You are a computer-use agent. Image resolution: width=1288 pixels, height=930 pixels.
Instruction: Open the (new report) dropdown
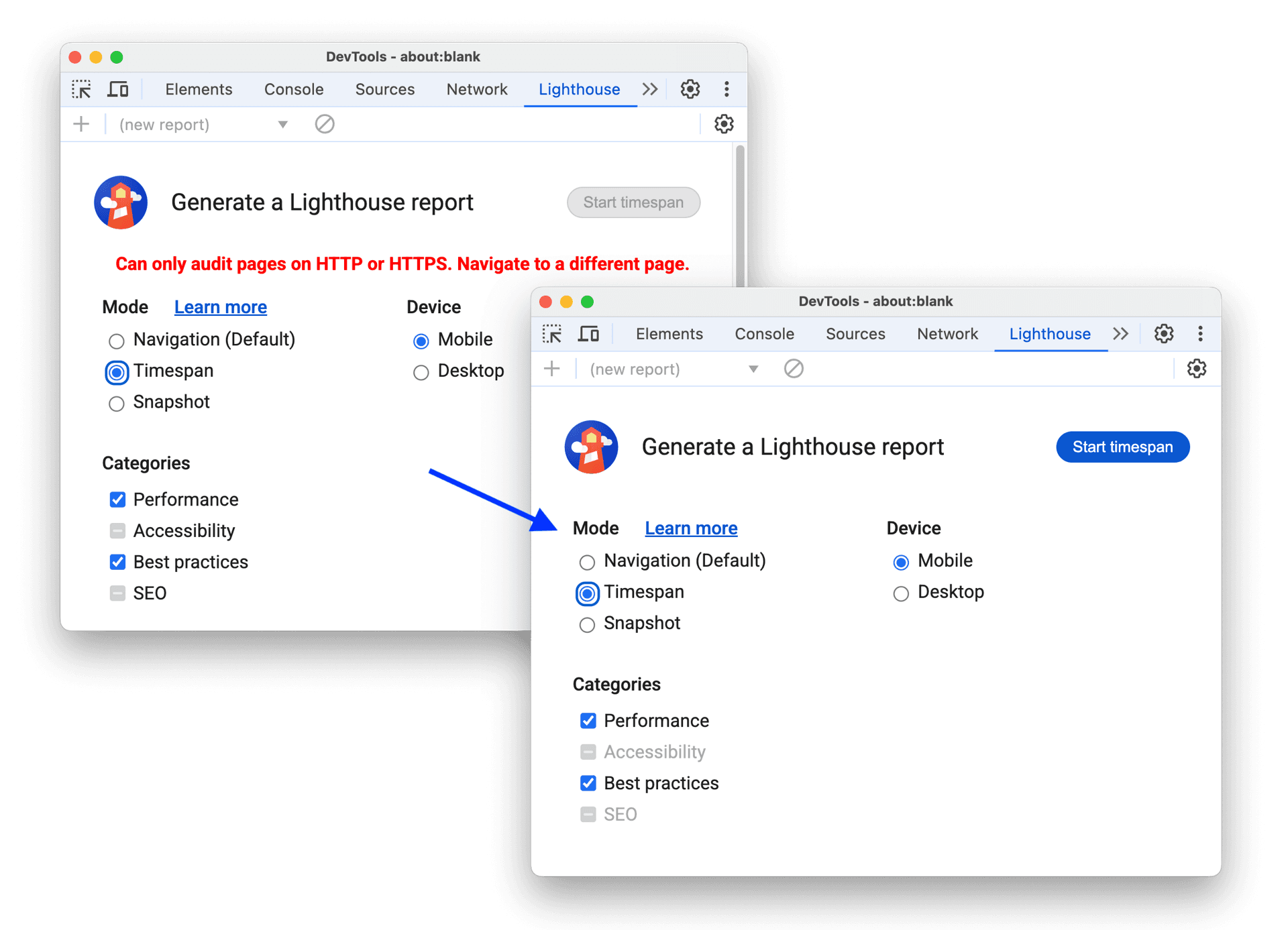coord(753,369)
